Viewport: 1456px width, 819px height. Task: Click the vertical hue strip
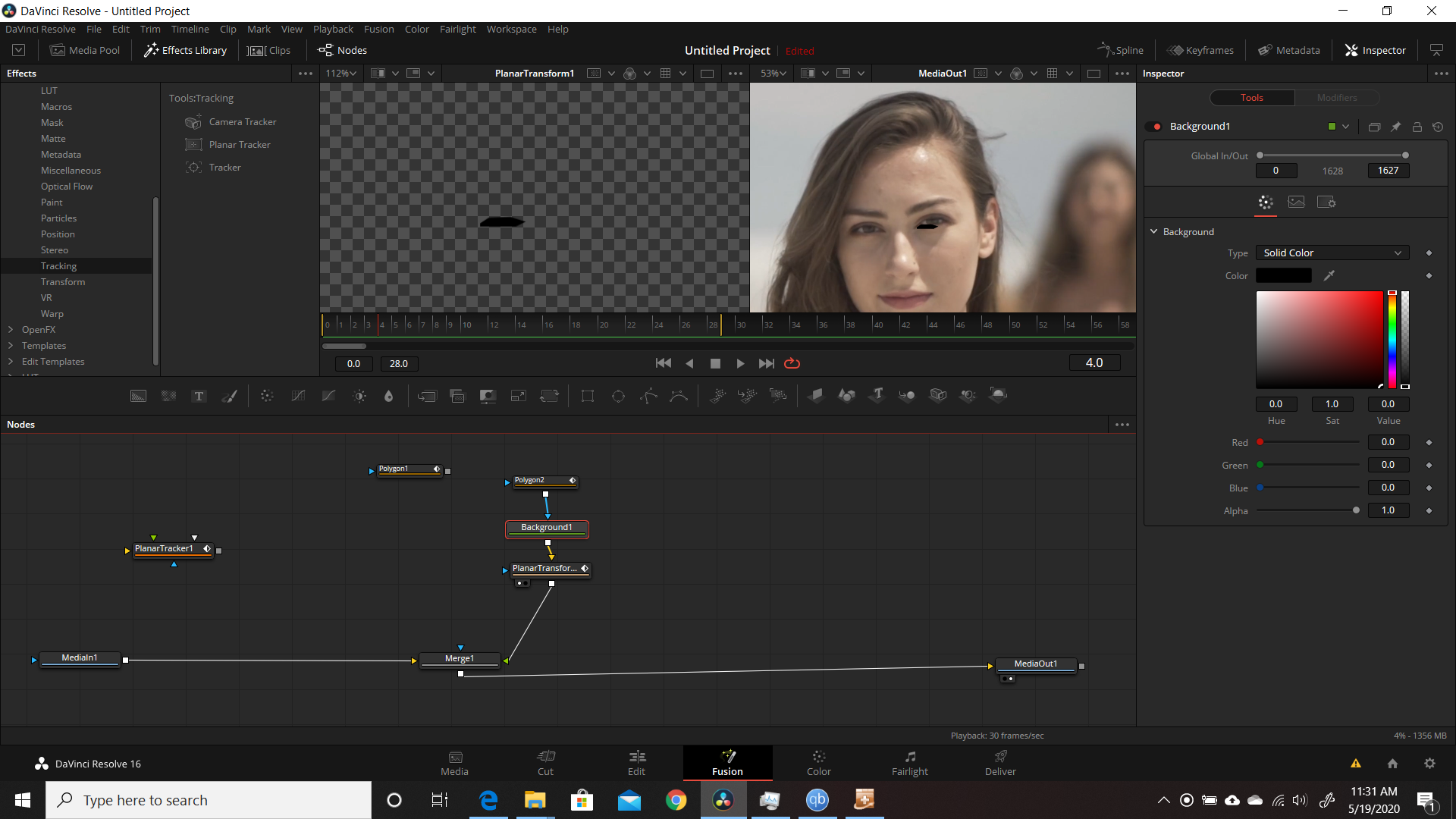pos(1392,340)
